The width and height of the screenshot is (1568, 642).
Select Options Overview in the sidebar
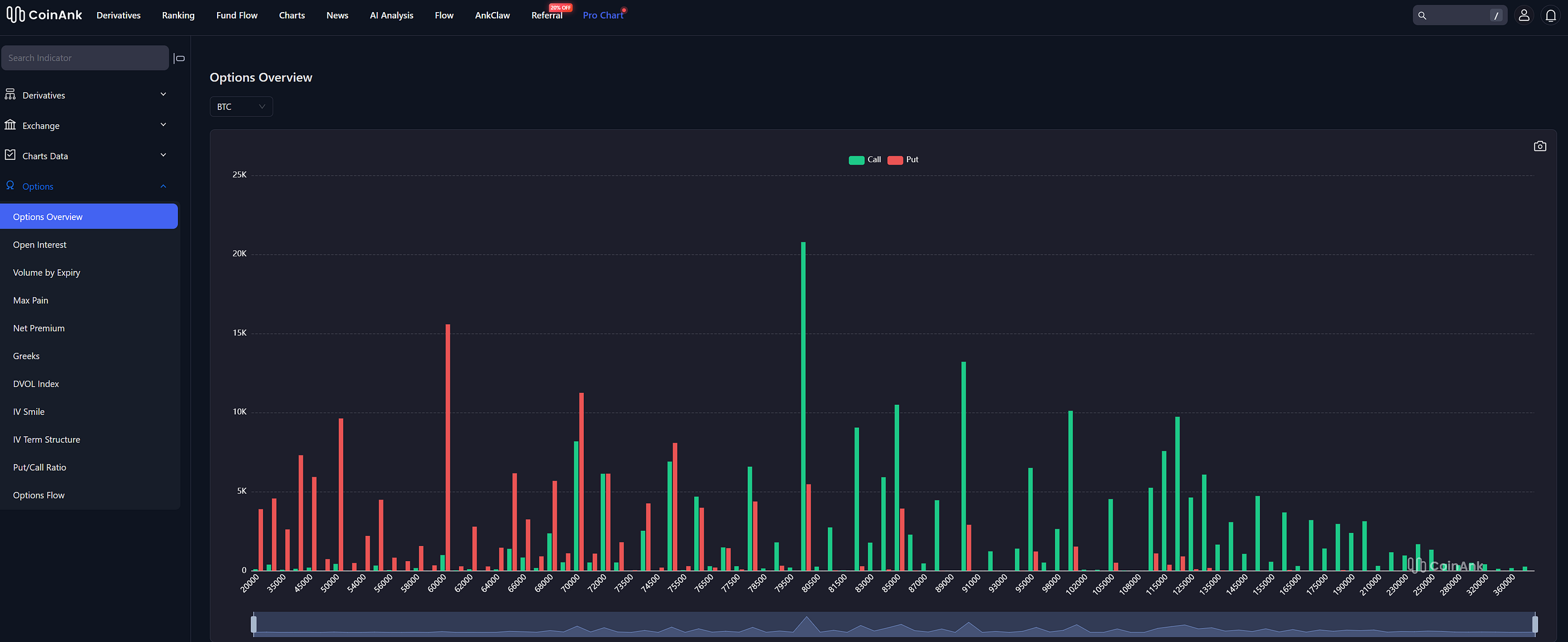pyautogui.click(x=89, y=217)
